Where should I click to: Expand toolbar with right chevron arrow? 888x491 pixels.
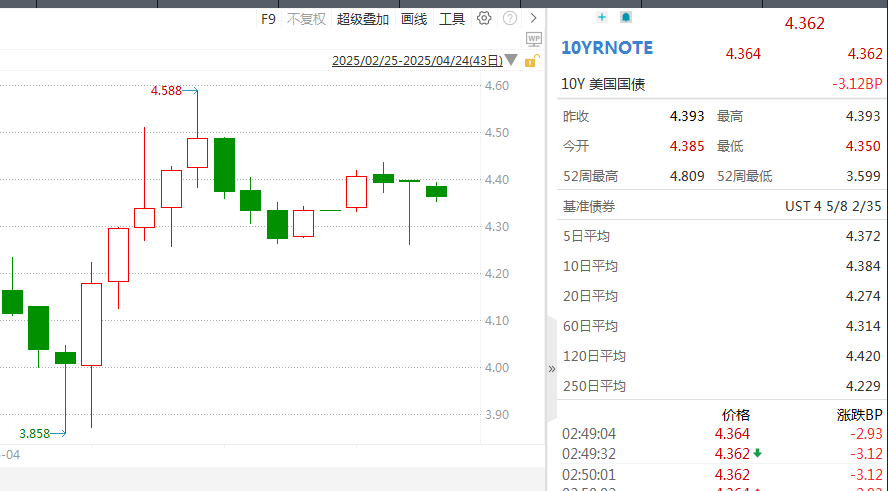click(x=534, y=18)
